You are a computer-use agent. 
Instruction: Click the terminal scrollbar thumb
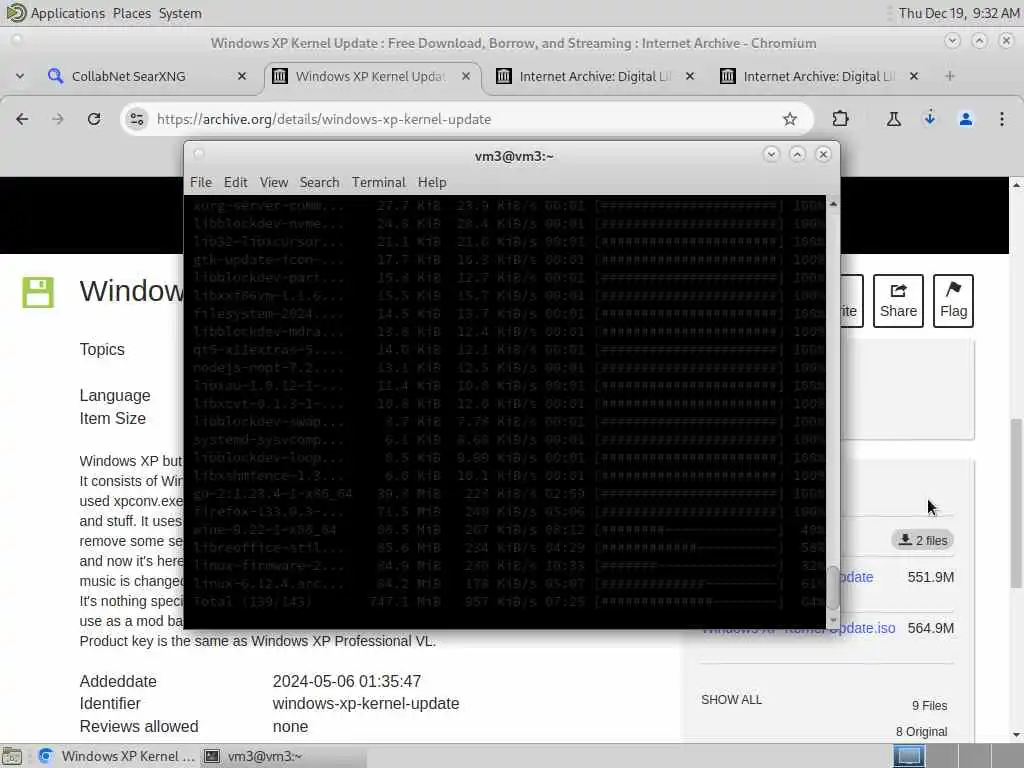pyautogui.click(x=833, y=588)
